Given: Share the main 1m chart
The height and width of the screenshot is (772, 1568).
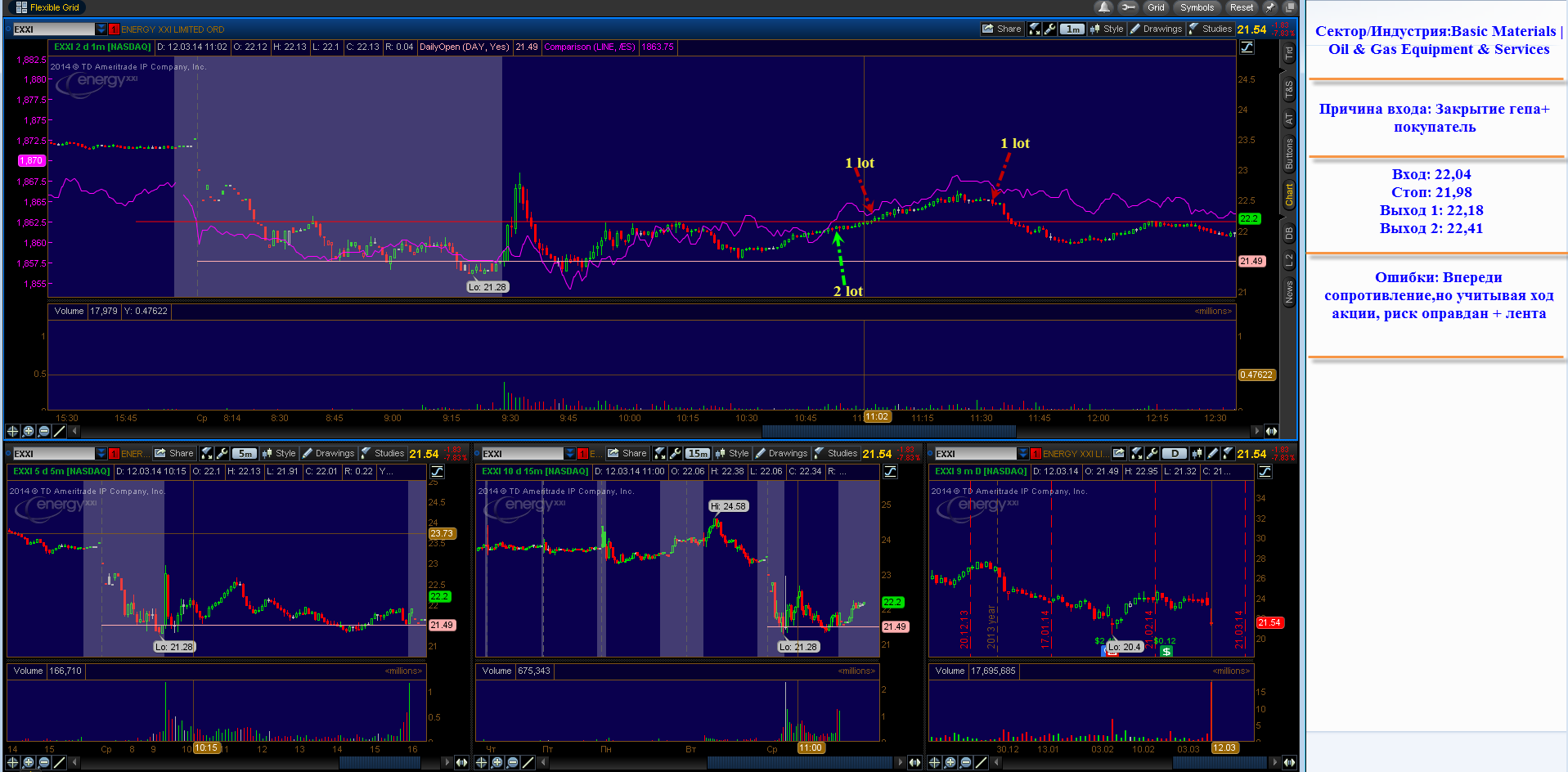Looking at the screenshot, I should [x=1002, y=29].
